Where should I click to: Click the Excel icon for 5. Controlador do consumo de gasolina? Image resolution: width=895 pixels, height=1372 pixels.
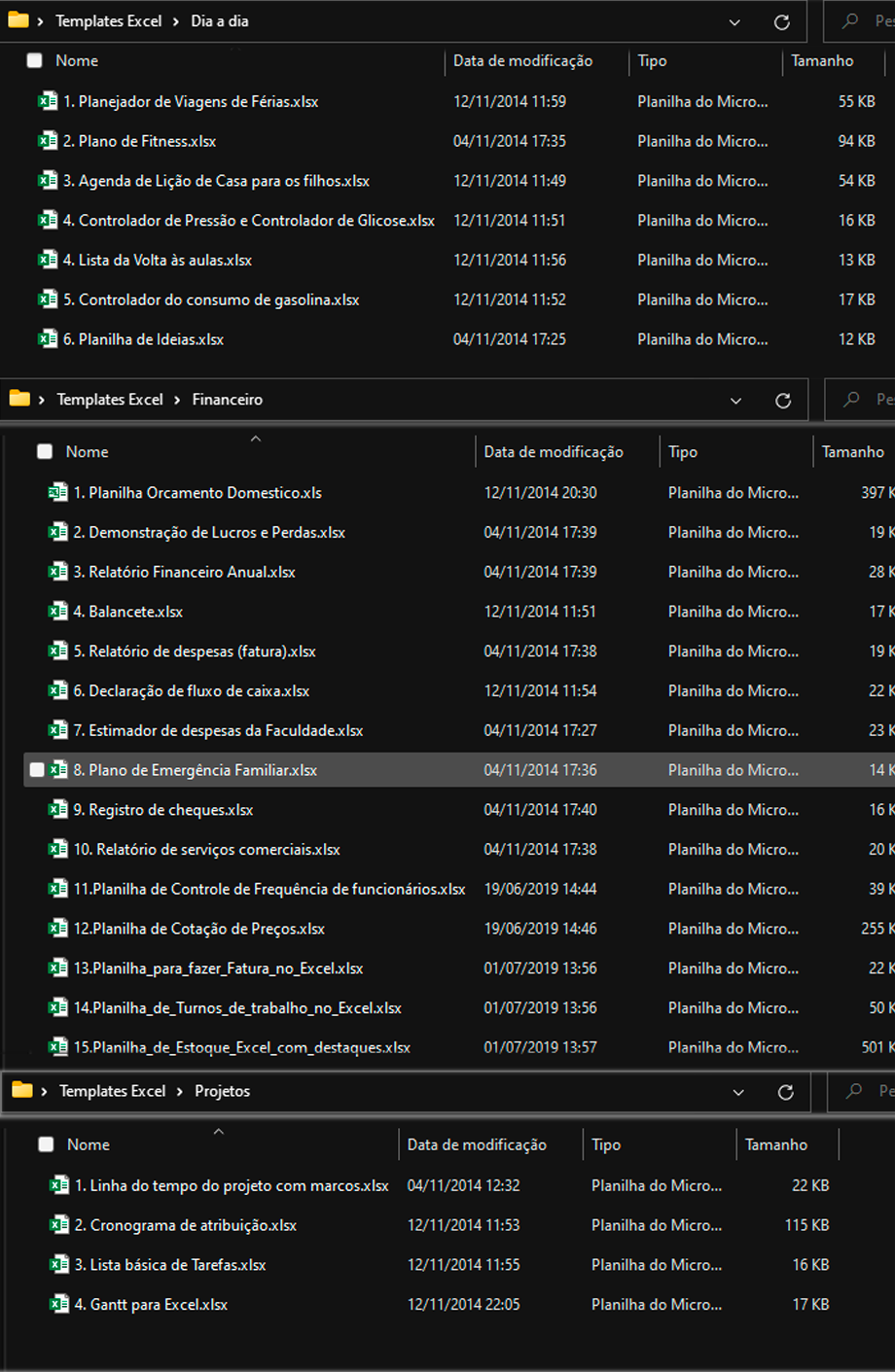[x=48, y=299]
